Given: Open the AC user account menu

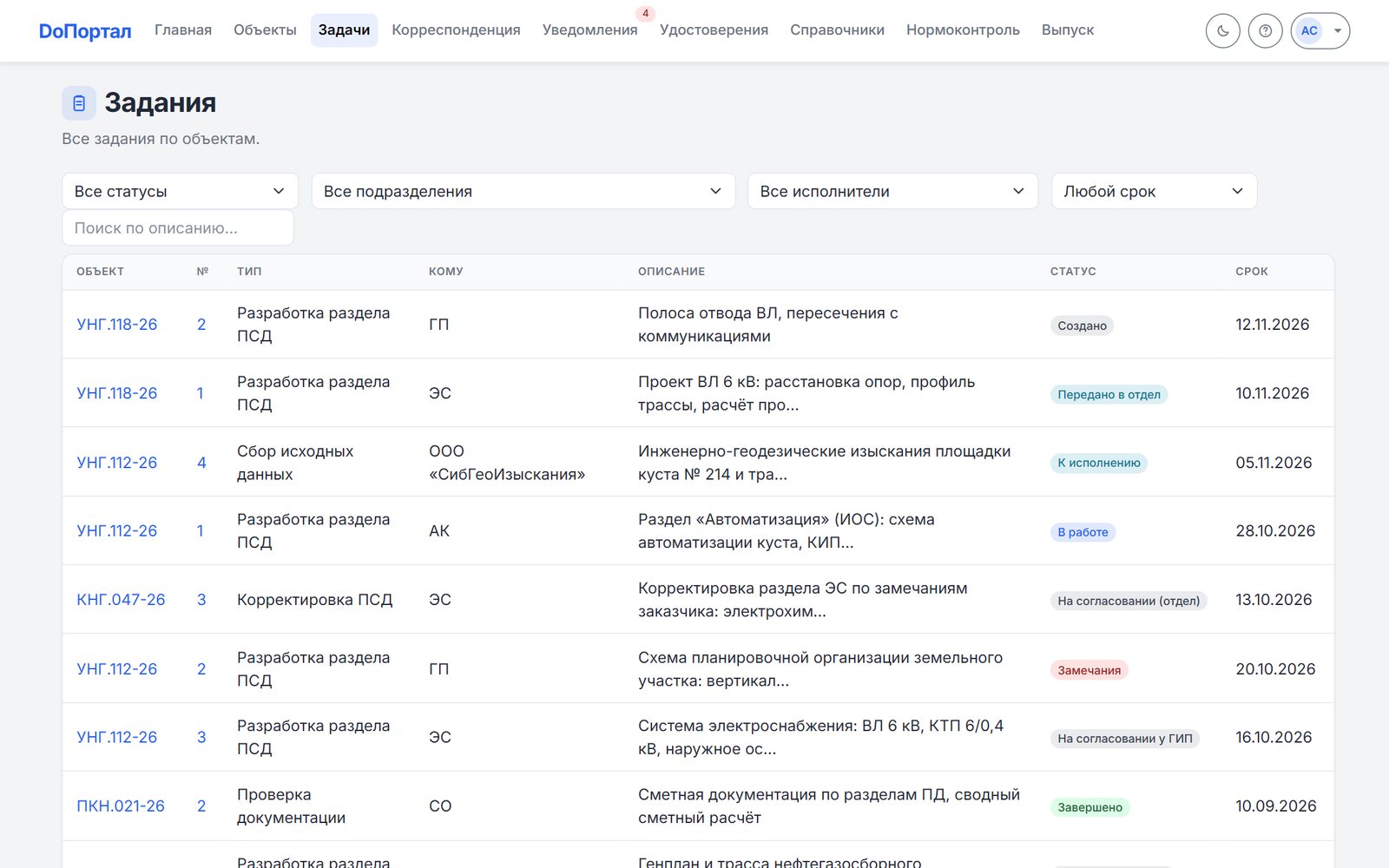Looking at the screenshot, I should coord(1320,31).
